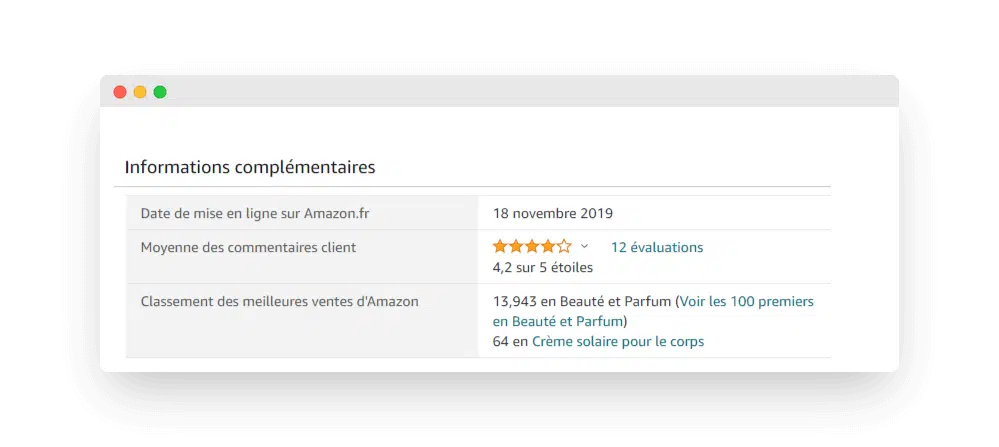Click the Informations complémentaires heading
Viewport: 999px width, 447px height.
(250, 167)
